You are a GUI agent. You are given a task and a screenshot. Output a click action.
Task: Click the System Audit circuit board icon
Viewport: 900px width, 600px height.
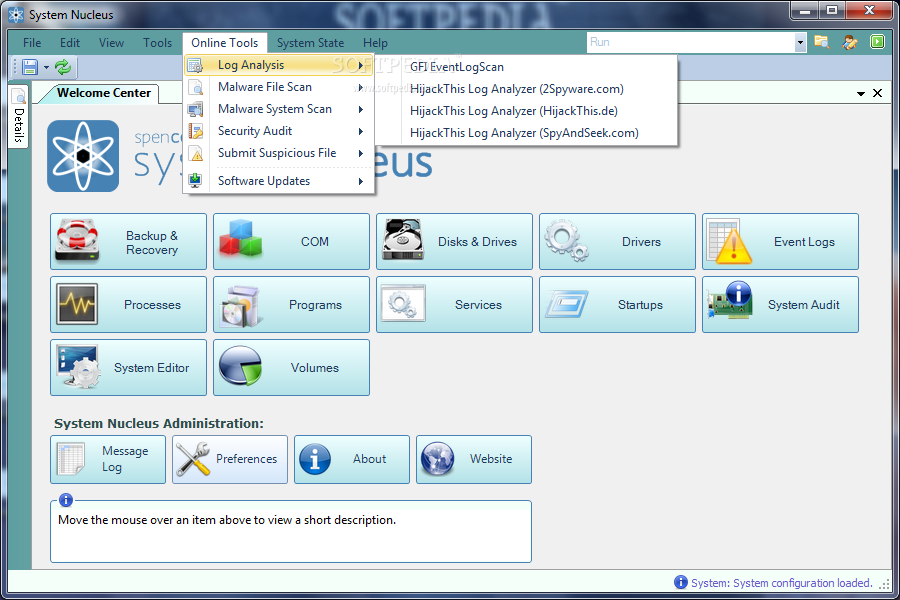tap(730, 300)
